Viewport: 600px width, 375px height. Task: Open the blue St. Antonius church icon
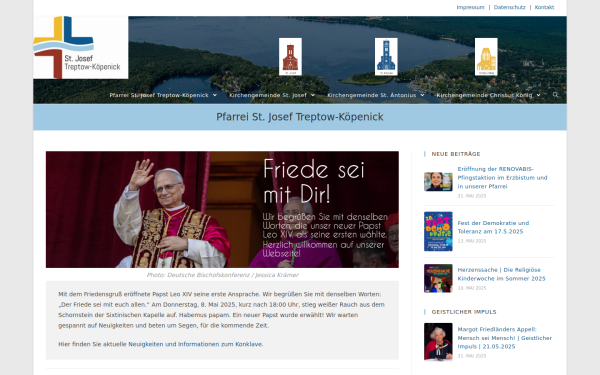pos(386,57)
